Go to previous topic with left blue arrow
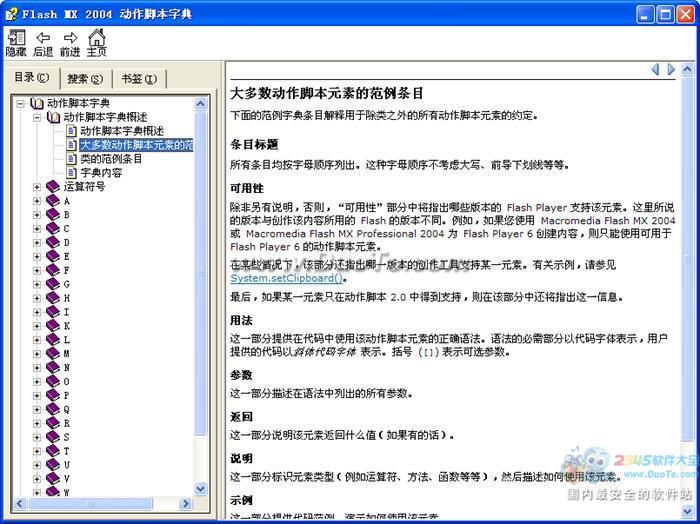 (655, 69)
